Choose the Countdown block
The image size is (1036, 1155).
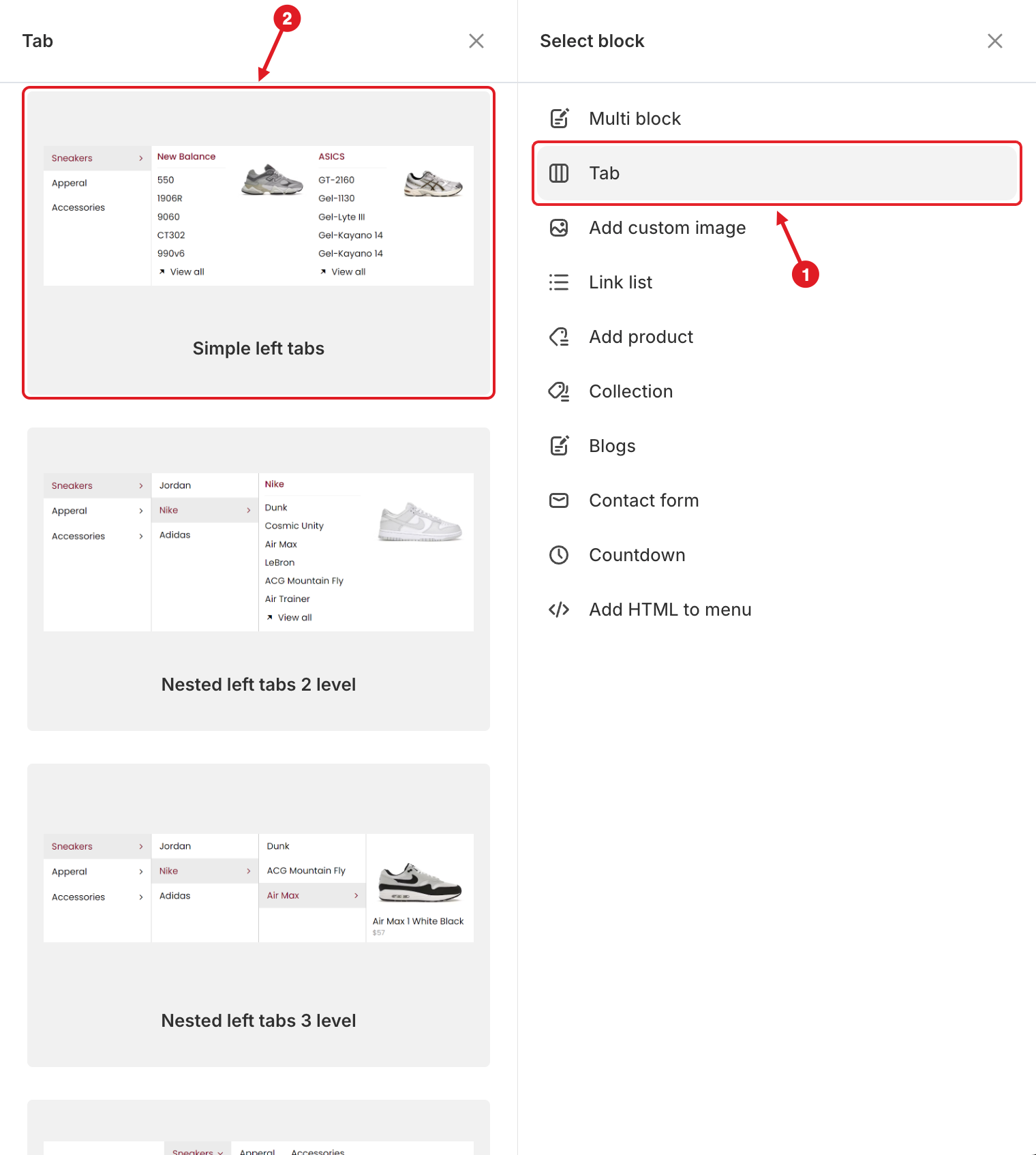(776, 555)
